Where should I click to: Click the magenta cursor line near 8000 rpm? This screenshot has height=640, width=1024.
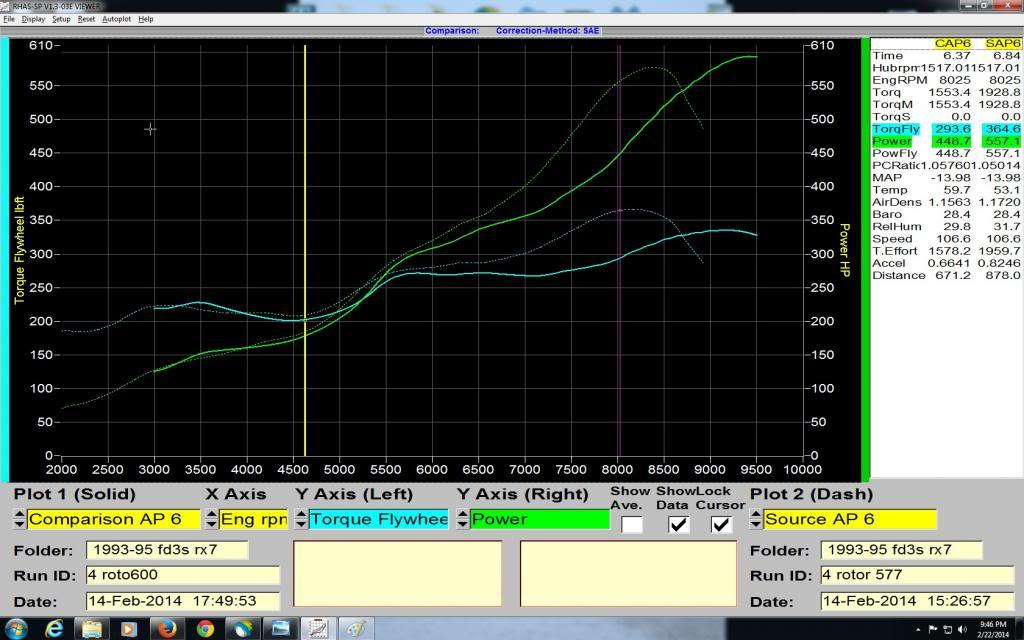click(619, 248)
